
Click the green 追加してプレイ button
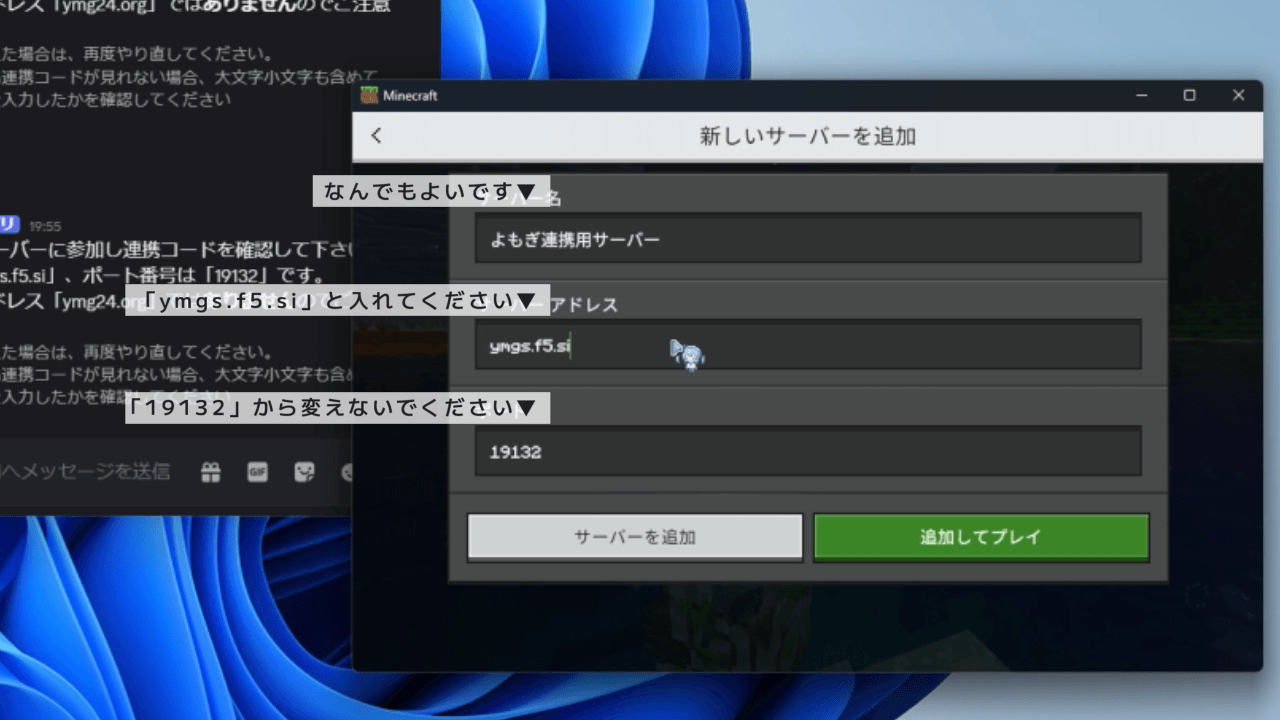point(981,537)
